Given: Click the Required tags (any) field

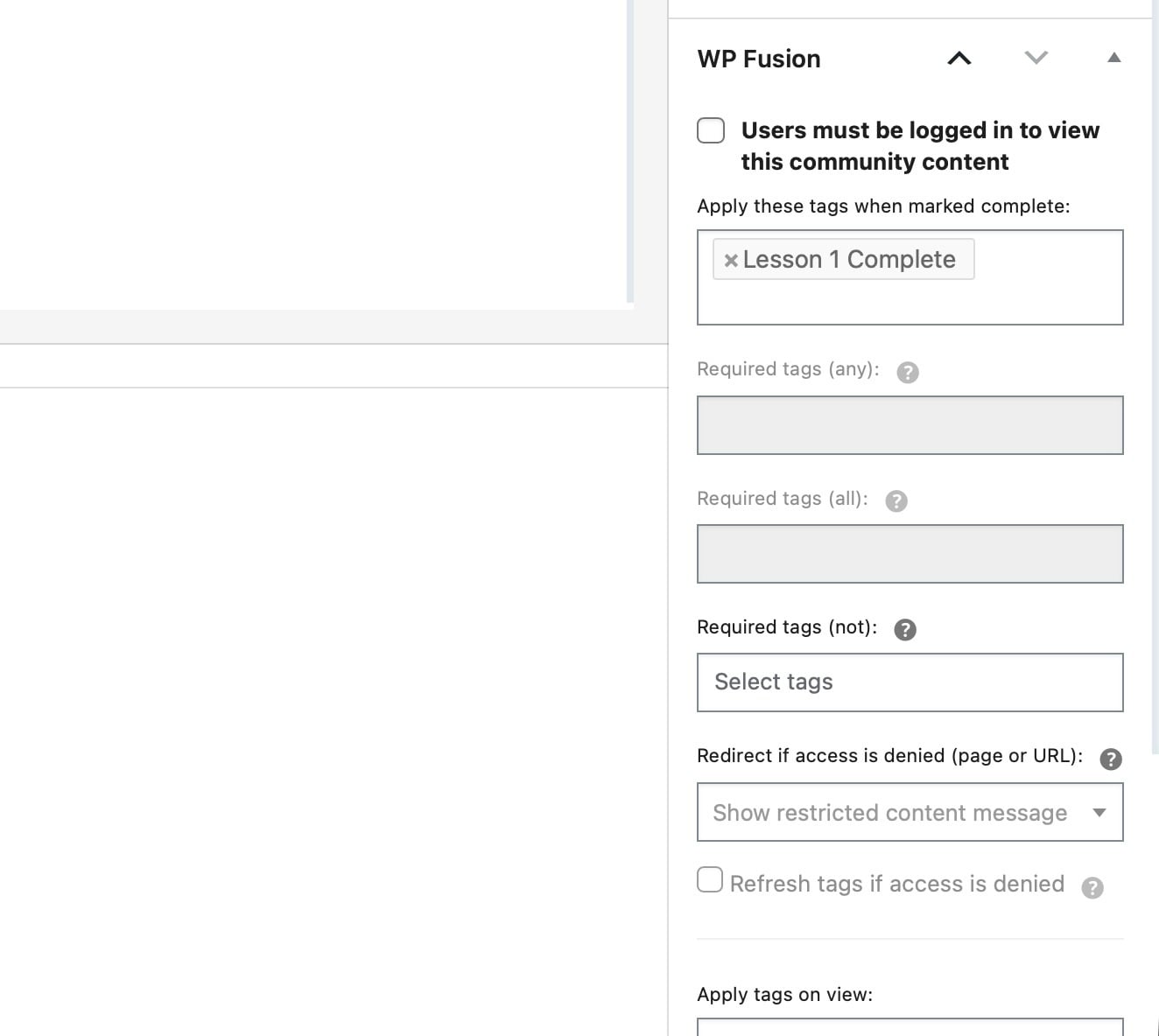Looking at the screenshot, I should (910, 425).
